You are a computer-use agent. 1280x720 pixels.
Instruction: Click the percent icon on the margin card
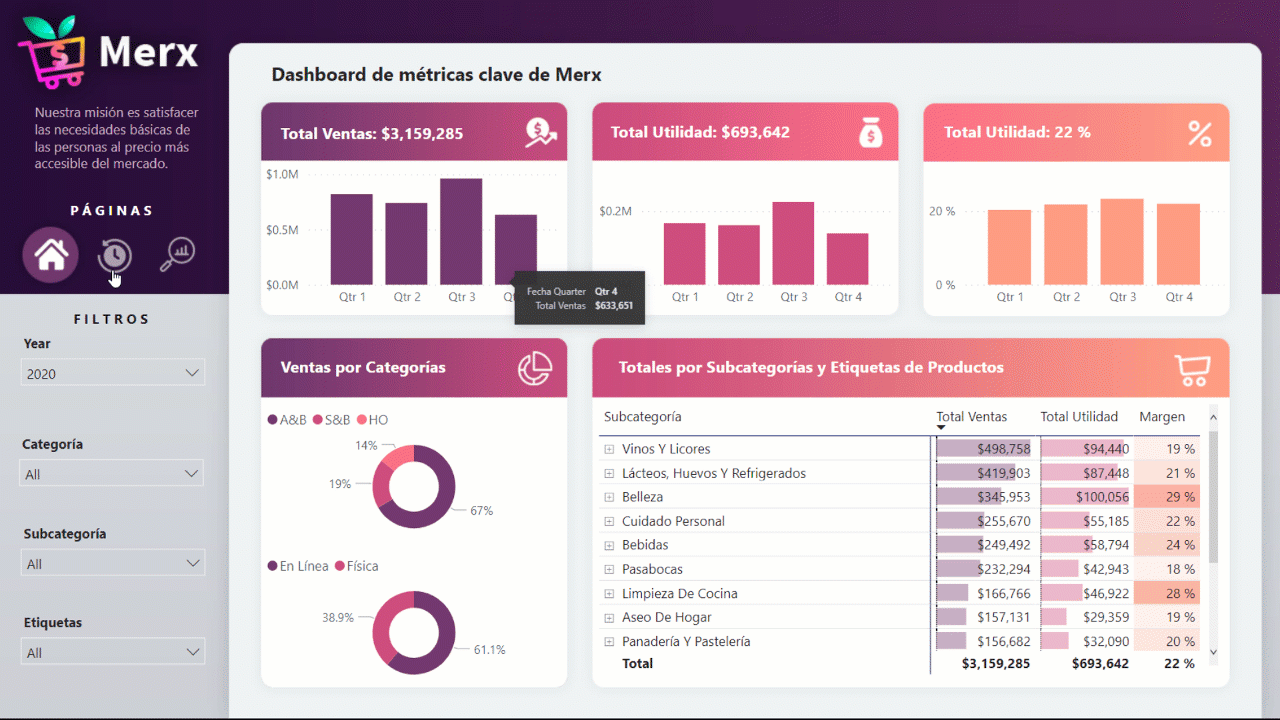1200,131
